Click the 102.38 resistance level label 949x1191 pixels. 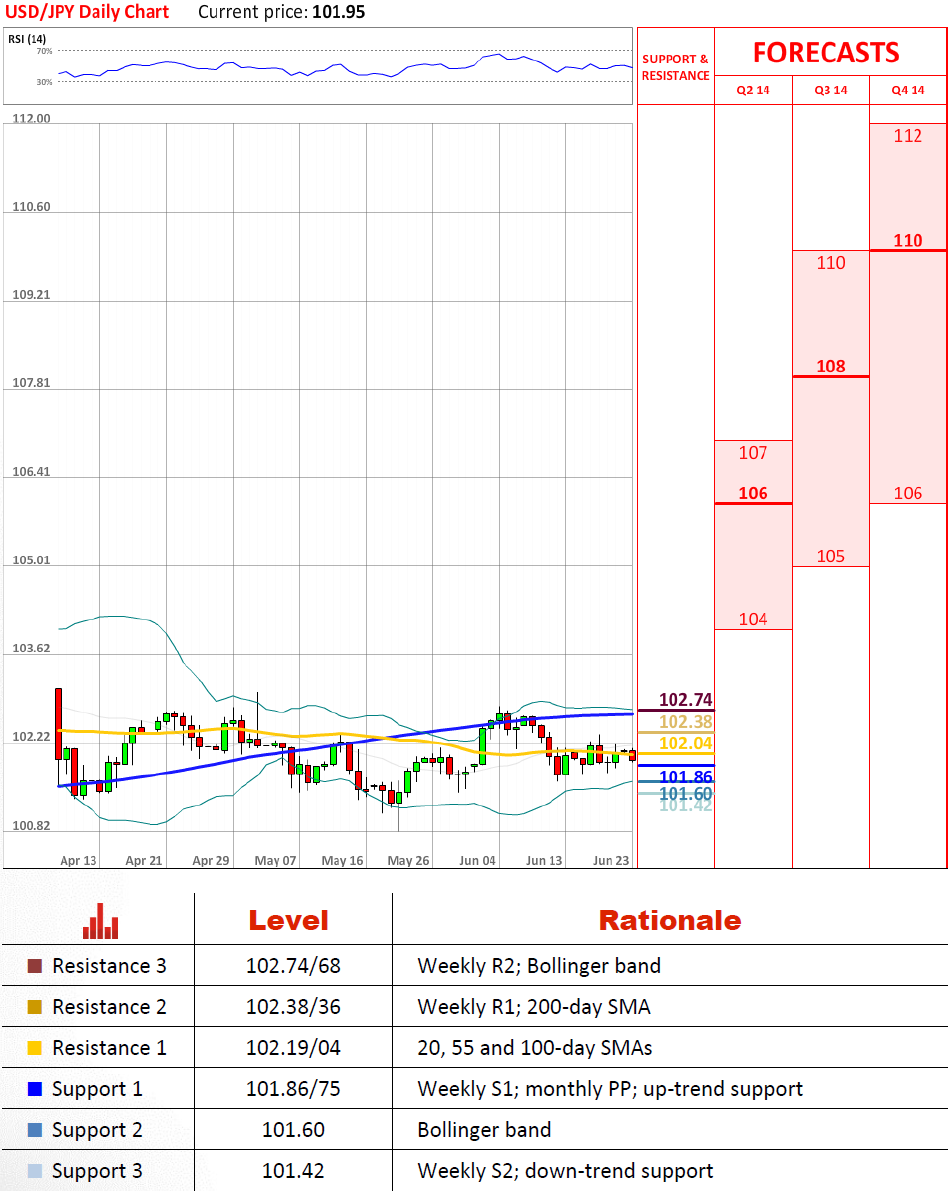(685, 722)
